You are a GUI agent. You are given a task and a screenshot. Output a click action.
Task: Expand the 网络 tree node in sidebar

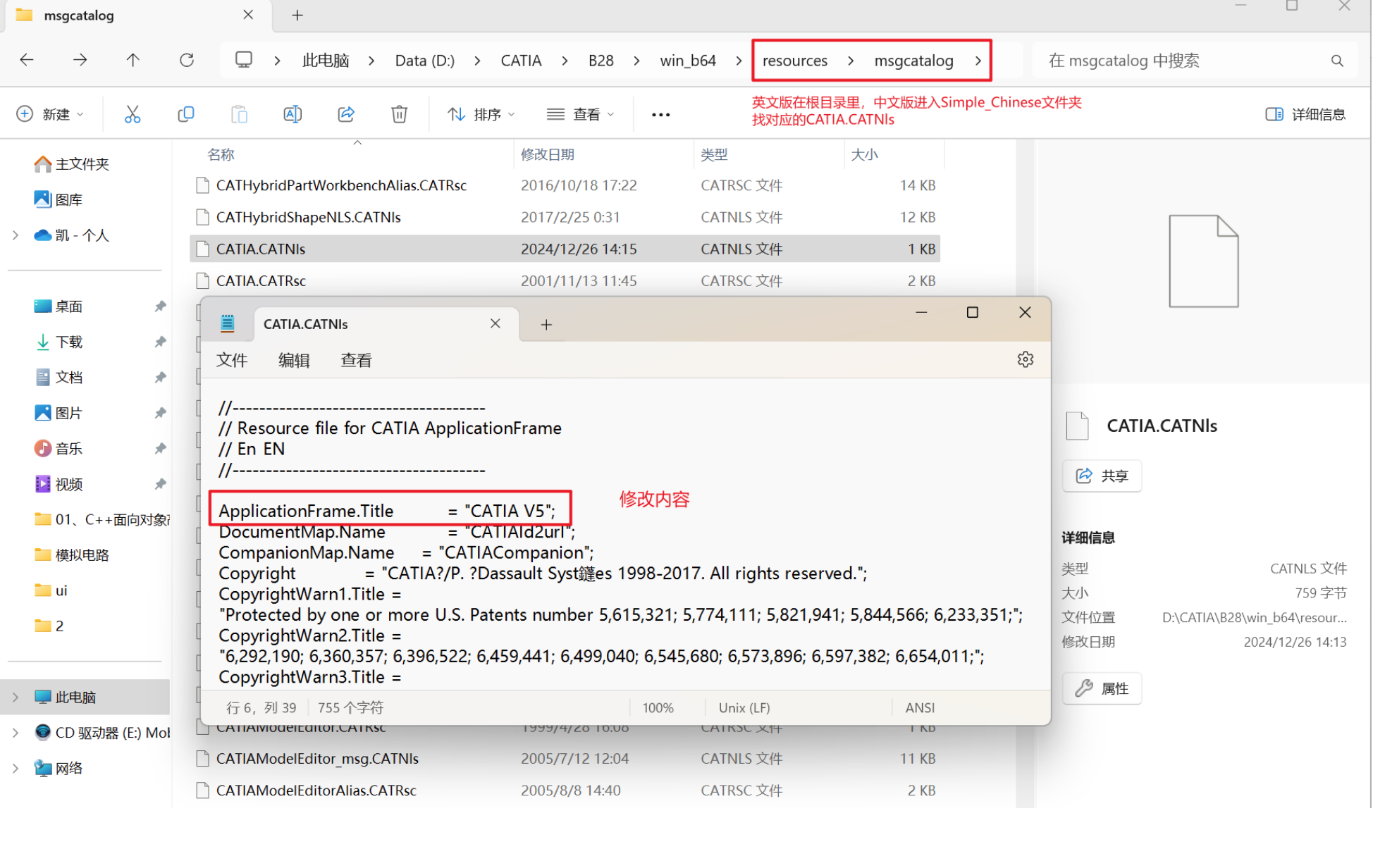[16, 769]
